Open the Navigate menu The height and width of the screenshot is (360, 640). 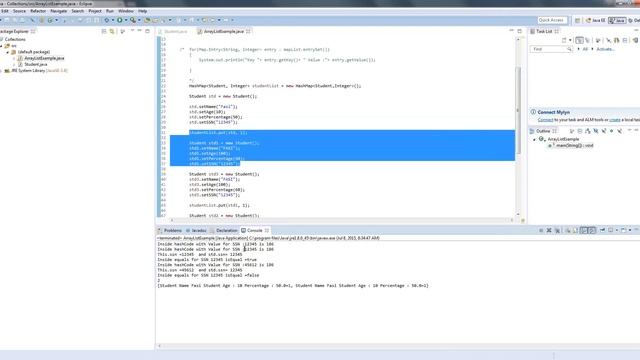click(58, 11)
